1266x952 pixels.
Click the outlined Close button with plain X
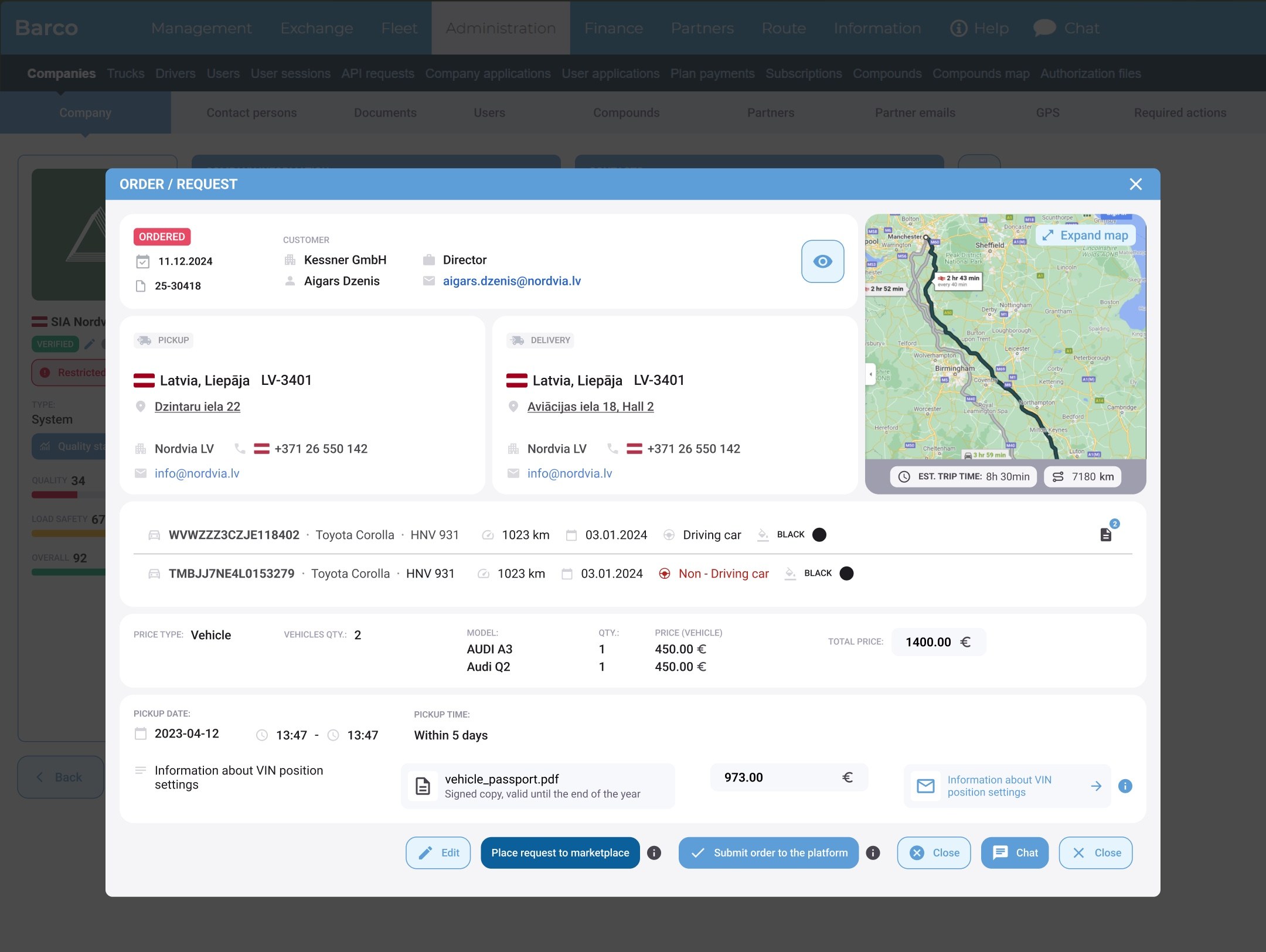(1095, 853)
